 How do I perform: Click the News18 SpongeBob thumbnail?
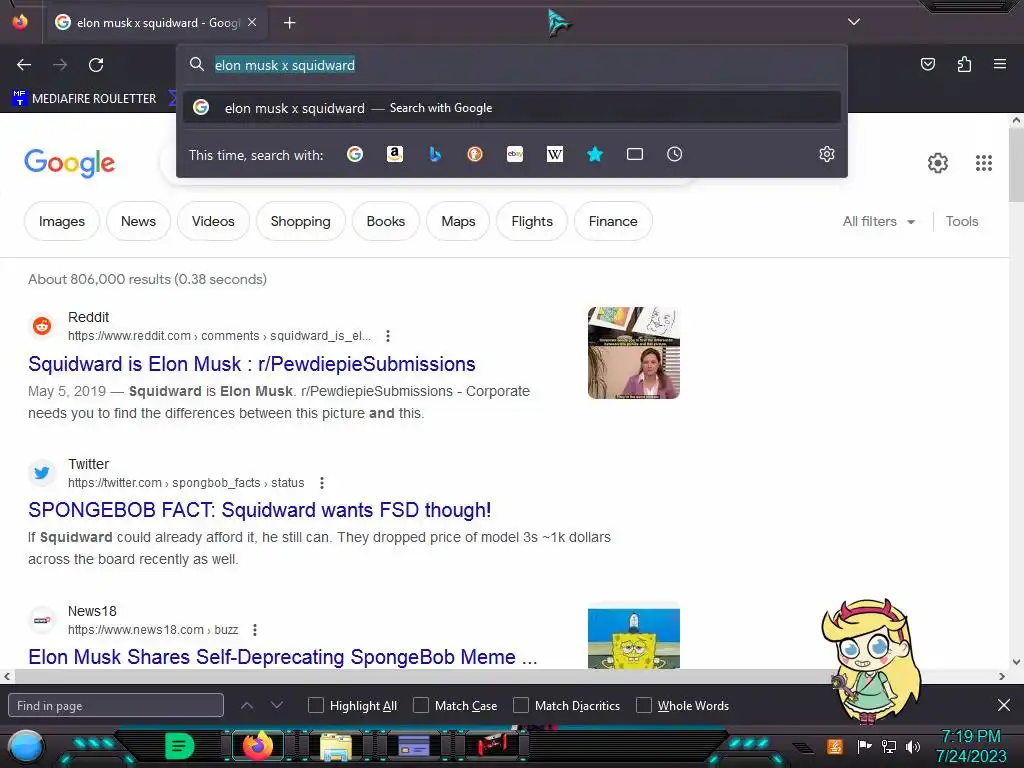633,638
